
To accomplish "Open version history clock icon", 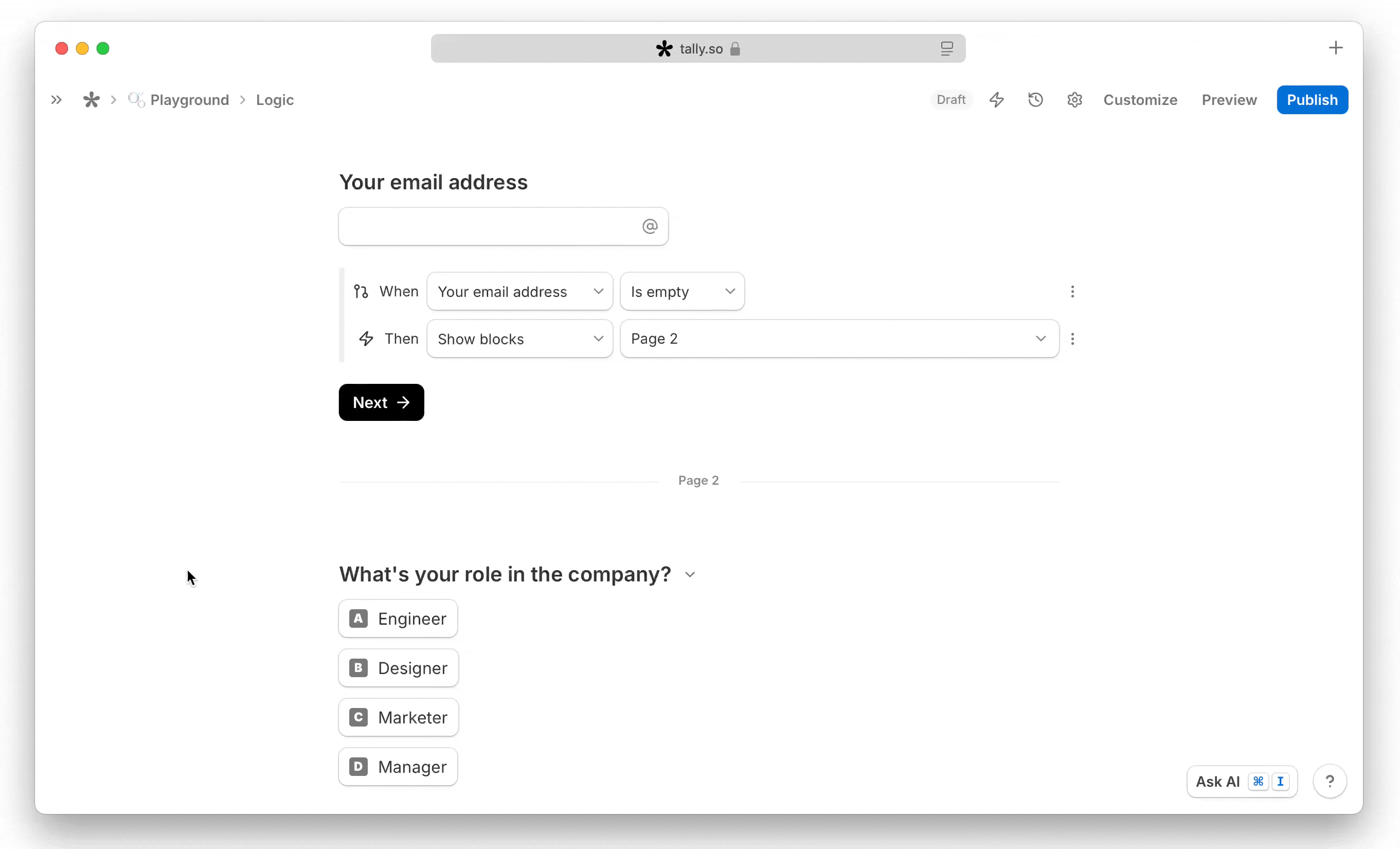I will click(1035, 100).
